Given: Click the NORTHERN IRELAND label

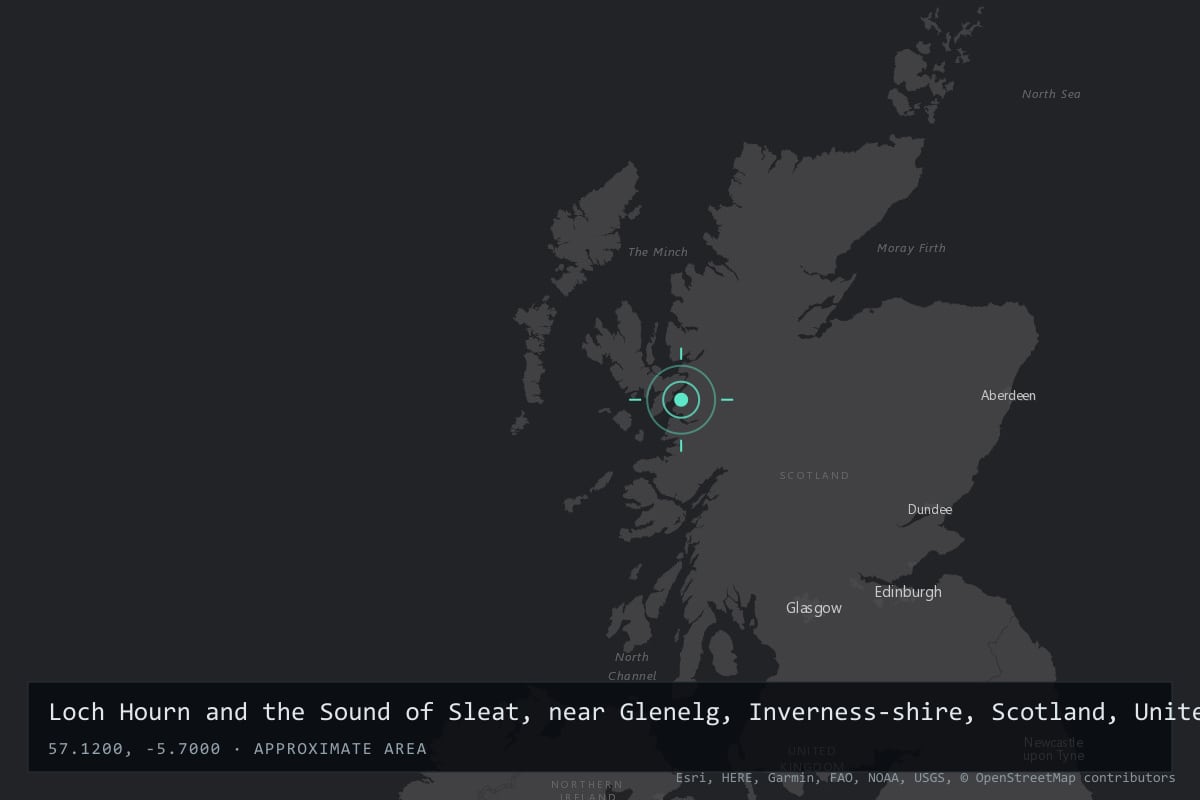Looking at the screenshot, I should 587,790.
